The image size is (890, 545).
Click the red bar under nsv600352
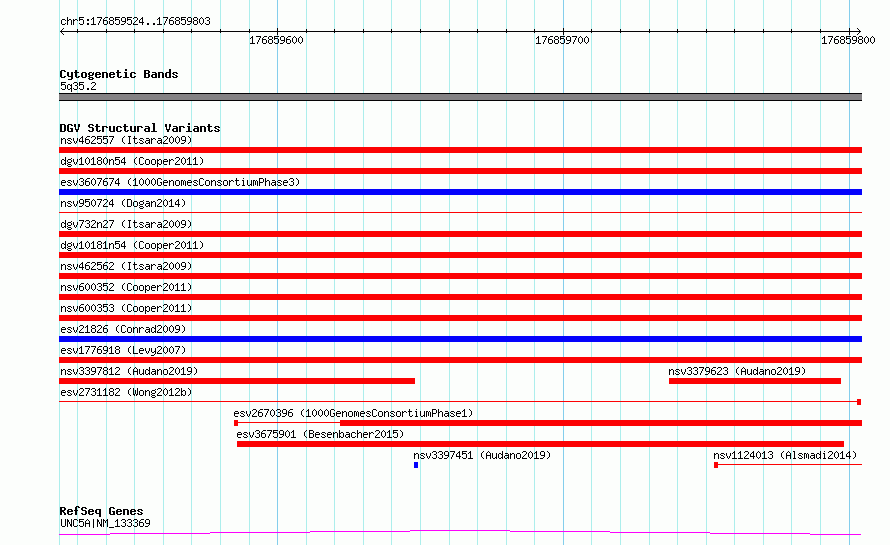pos(460,297)
